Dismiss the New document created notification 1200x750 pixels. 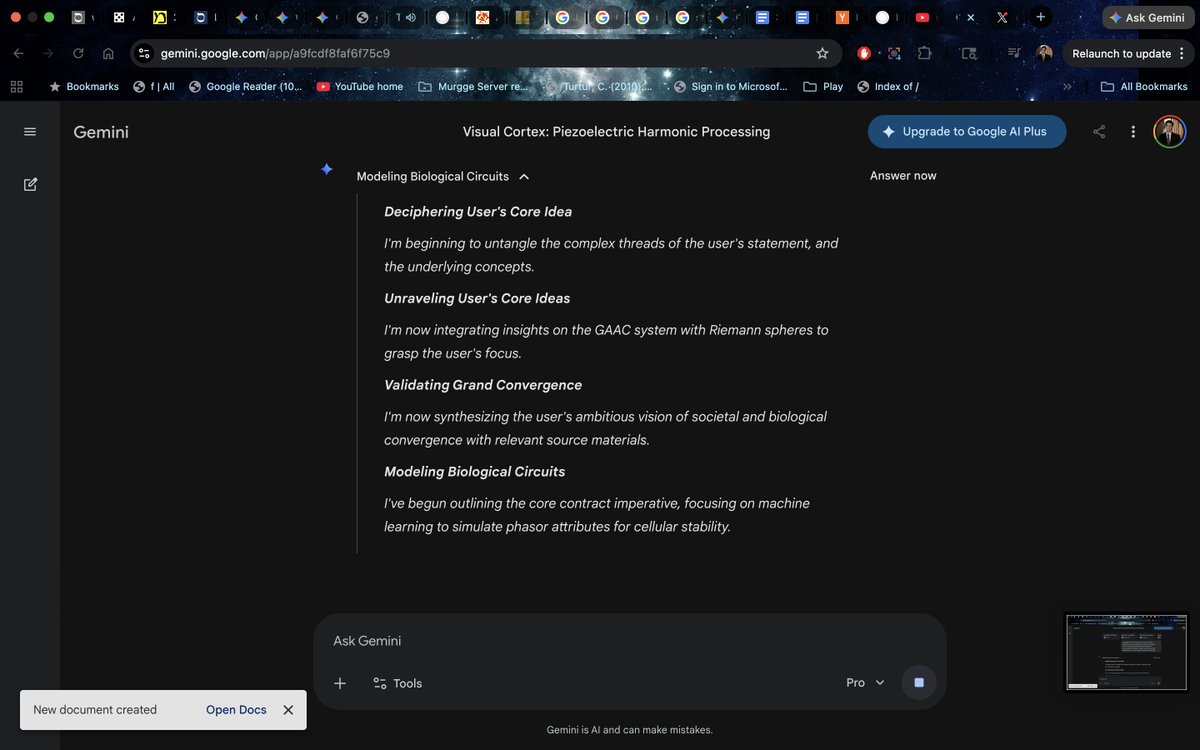(x=288, y=710)
